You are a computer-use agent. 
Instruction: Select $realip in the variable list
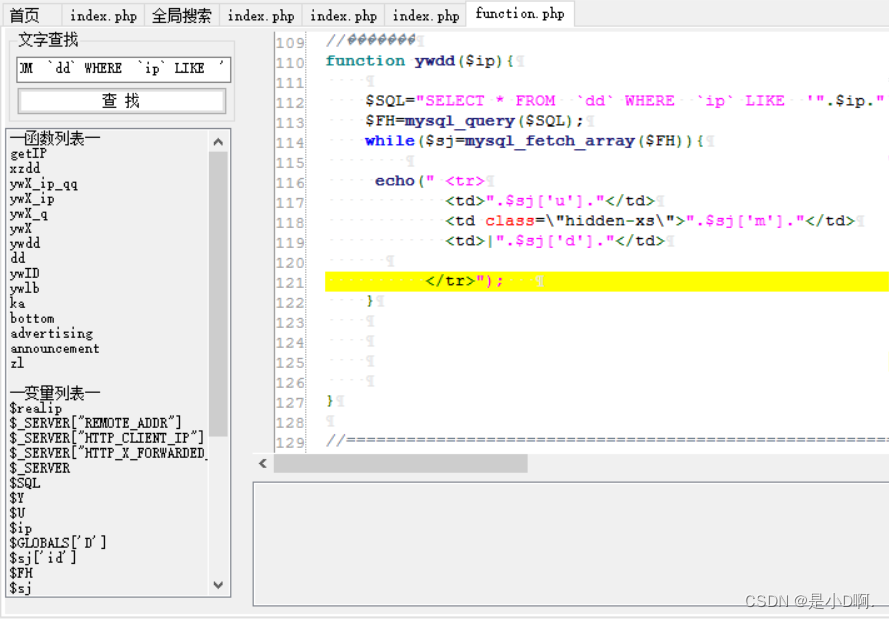pyautogui.click(x=36, y=408)
